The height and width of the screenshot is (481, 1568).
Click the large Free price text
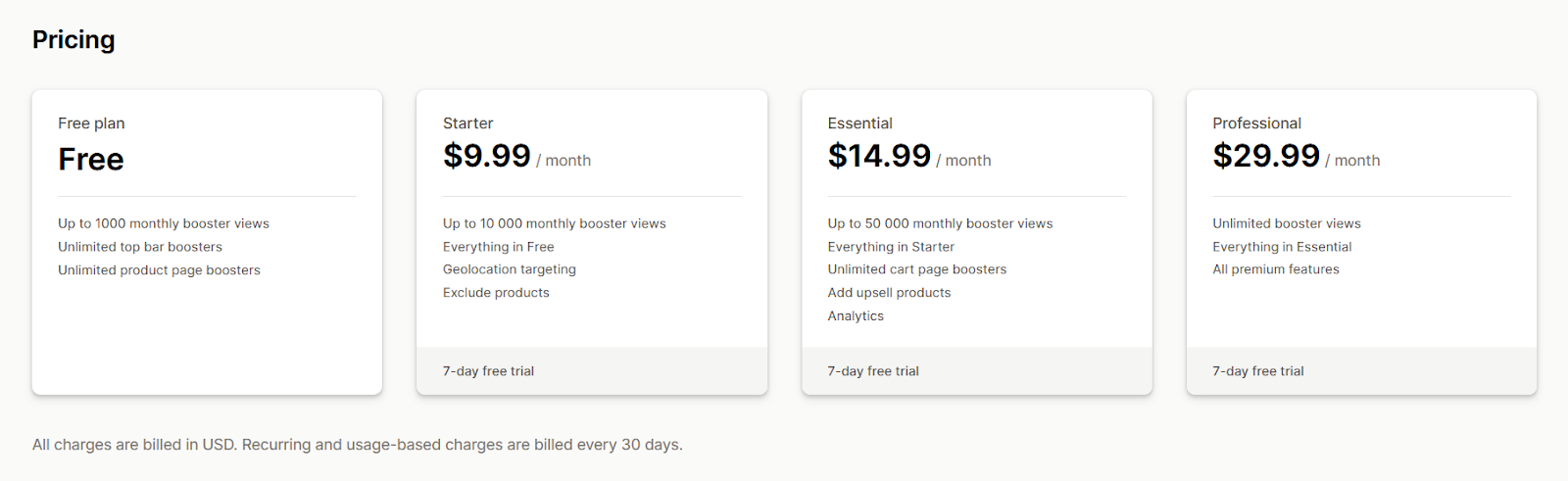[x=91, y=159]
